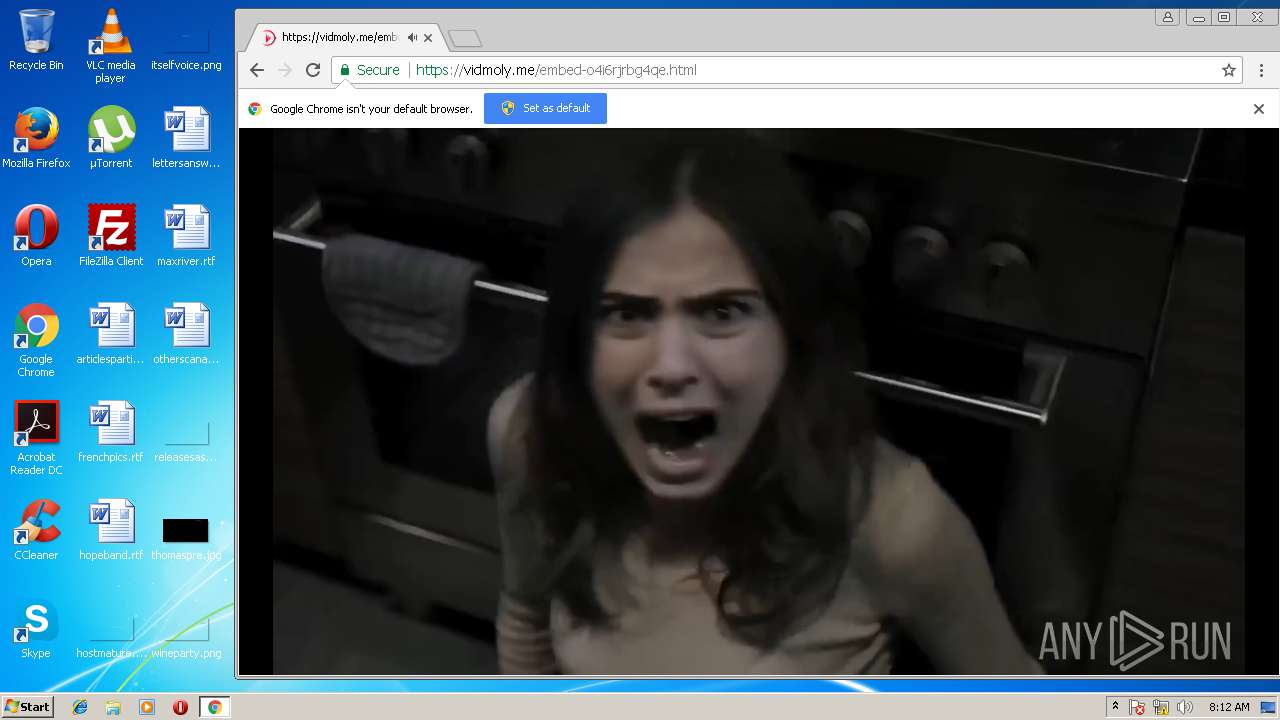Select the Opera desktop shortcut
The width and height of the screenshot is (1280, 720).
36,236
